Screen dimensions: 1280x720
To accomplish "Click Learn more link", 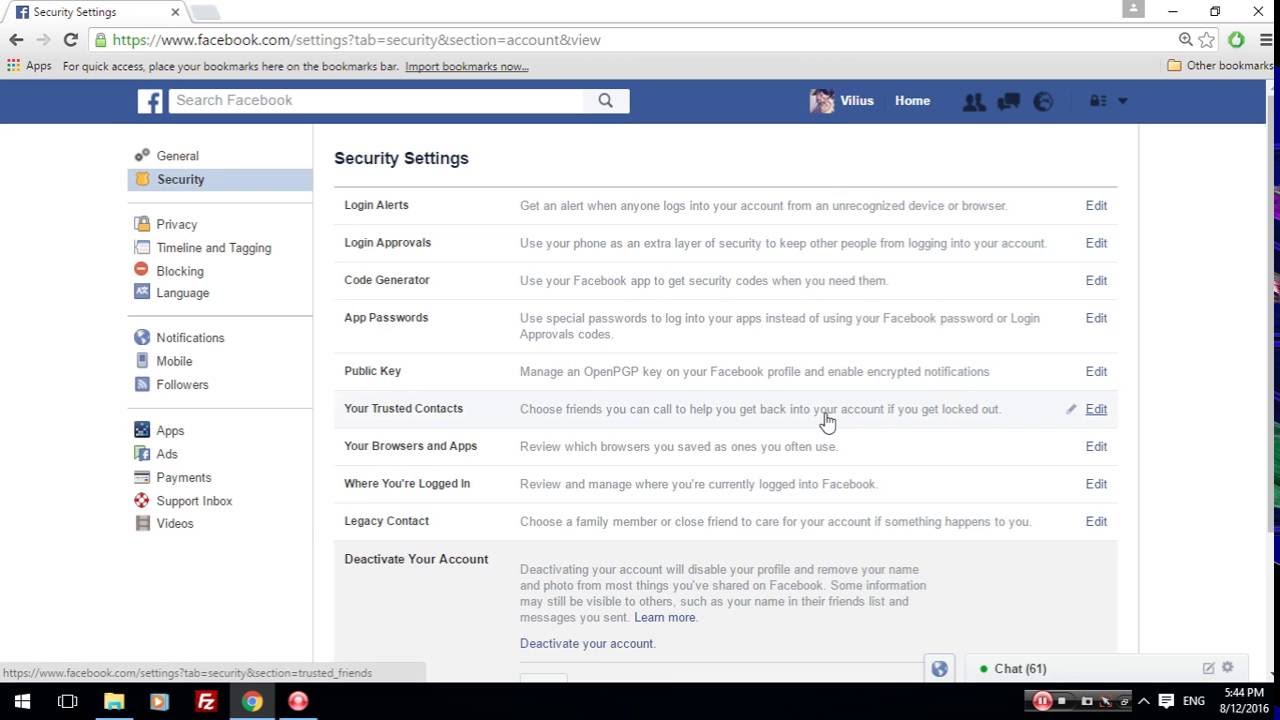I will [665, 618].
